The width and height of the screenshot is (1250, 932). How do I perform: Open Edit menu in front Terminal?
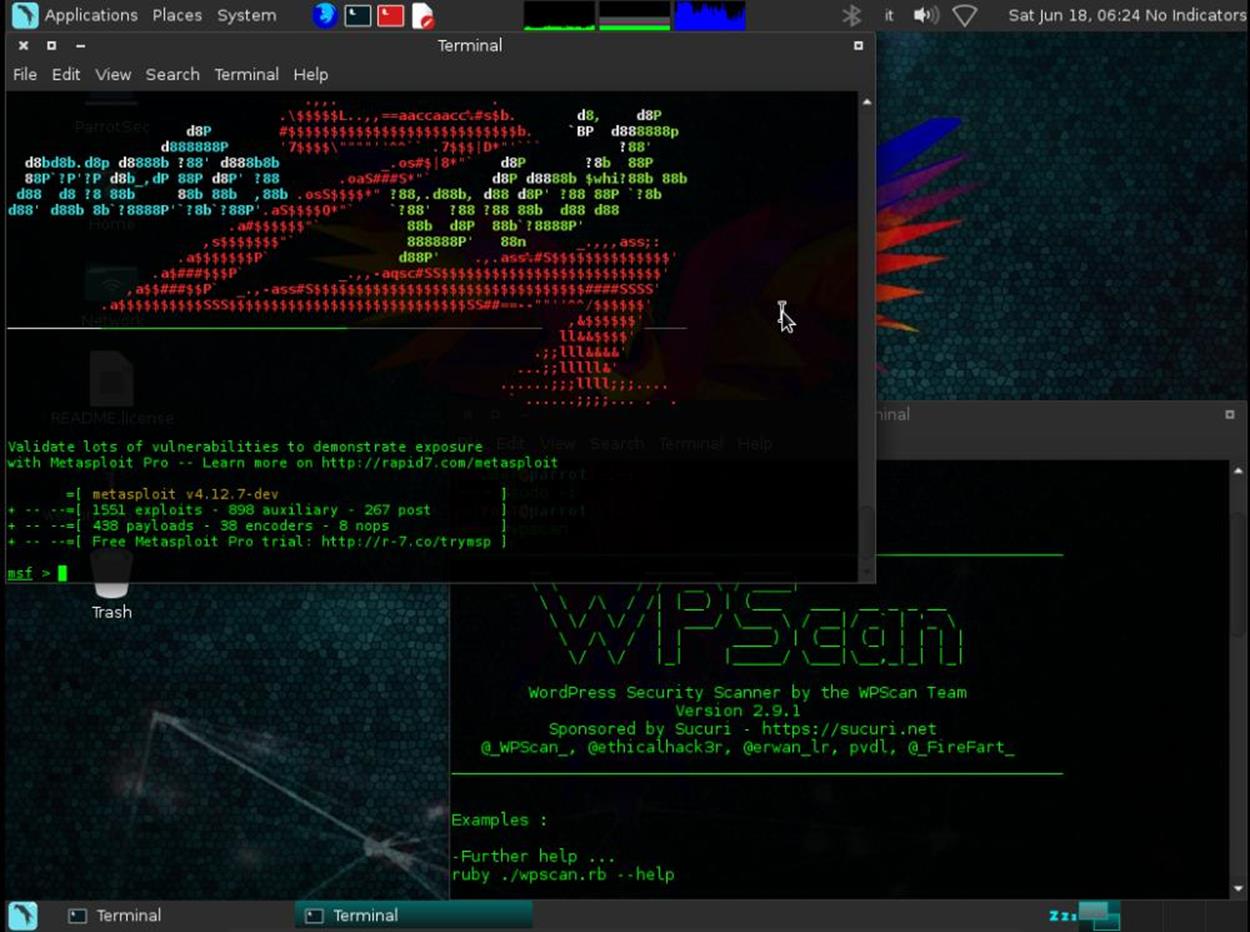pyautogui.click(x=66, y=74)
